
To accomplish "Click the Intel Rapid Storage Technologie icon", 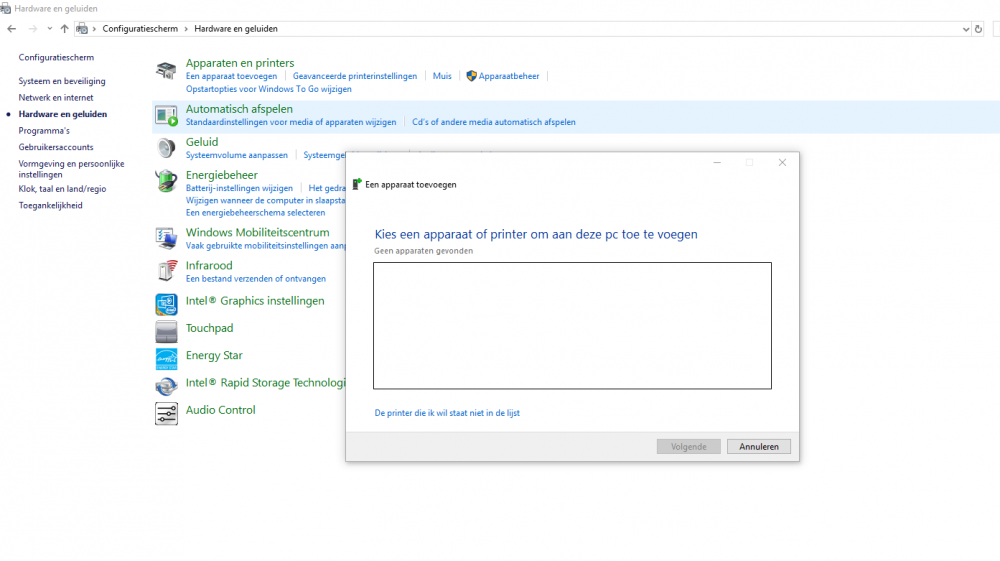I will coord(166,386).
